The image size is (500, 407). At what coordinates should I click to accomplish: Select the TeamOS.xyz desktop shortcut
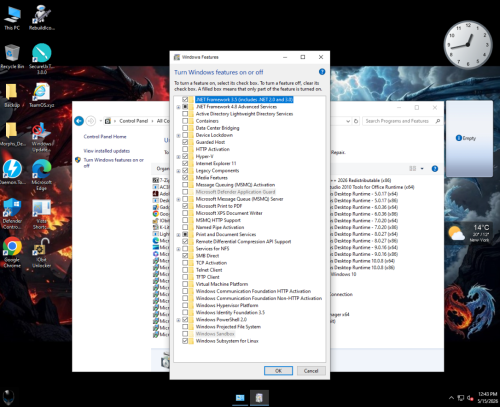(41, 95)
